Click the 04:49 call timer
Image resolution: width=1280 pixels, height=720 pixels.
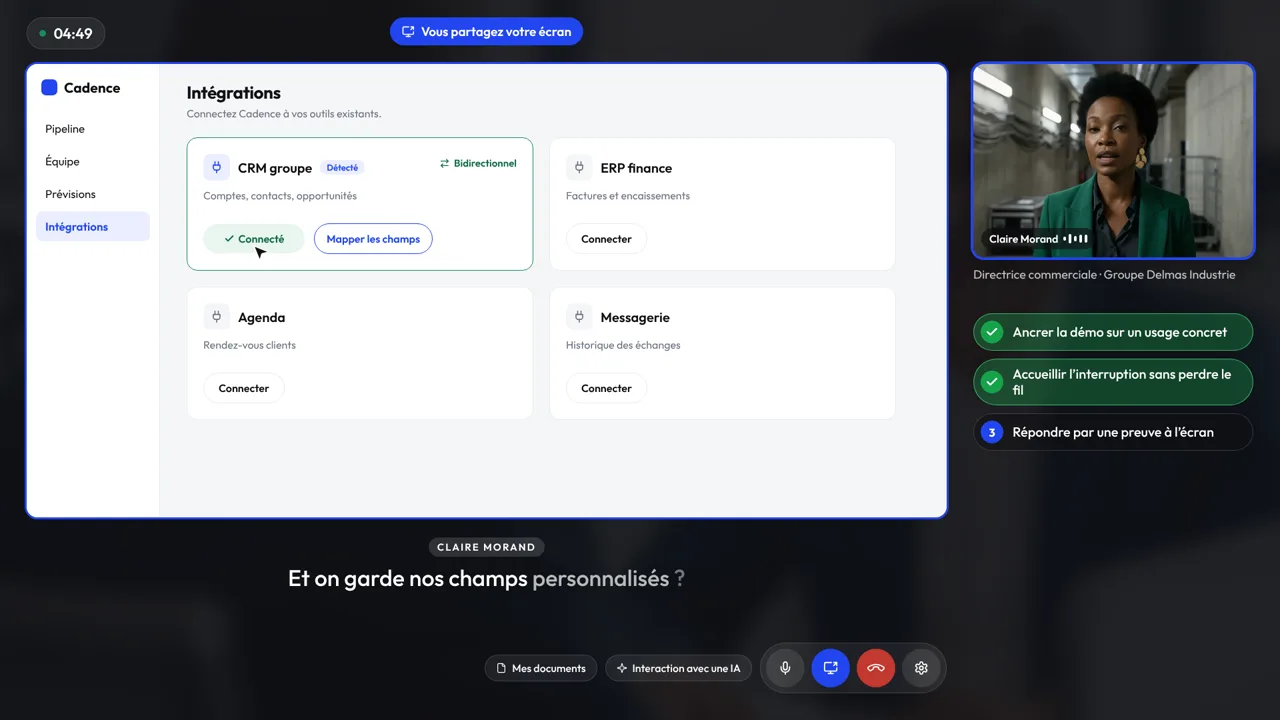click(x=66, y=33)
